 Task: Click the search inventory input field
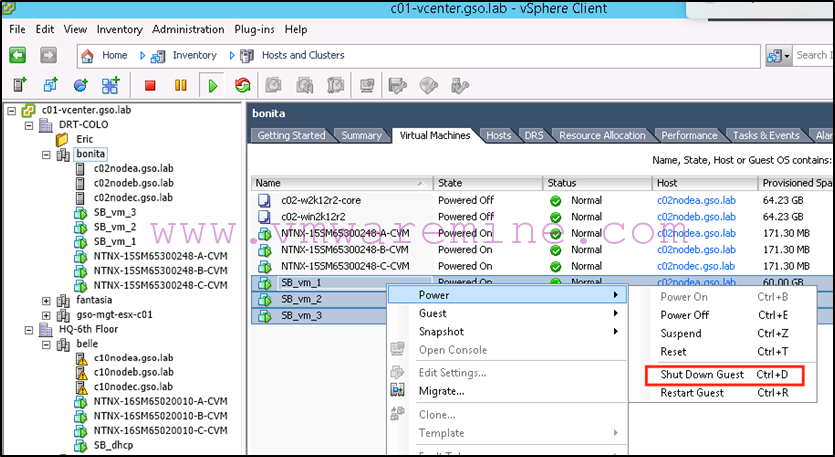click(813, 55)
